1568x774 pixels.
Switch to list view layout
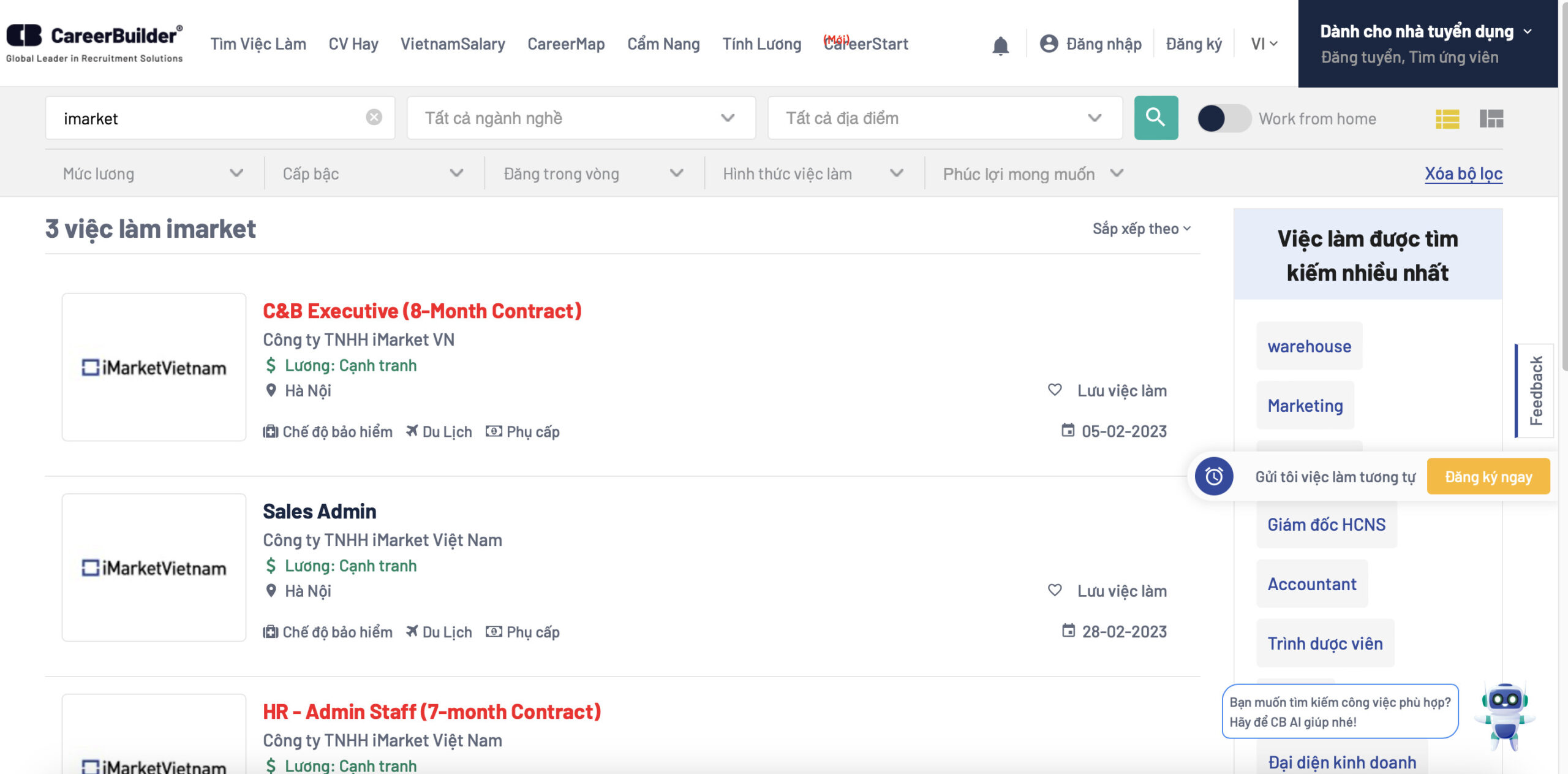click(1447, 118)
